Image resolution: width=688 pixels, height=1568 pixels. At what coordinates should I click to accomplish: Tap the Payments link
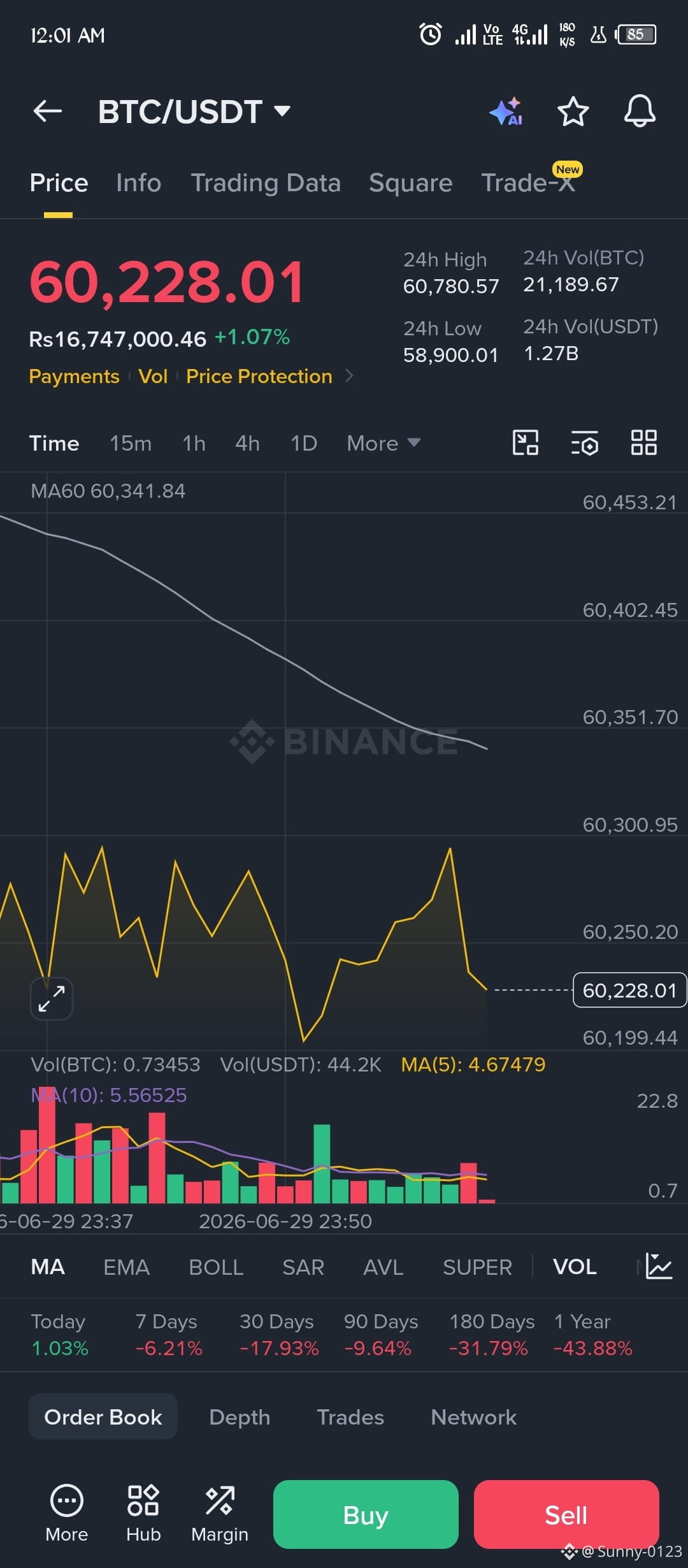tap(74, 376)
